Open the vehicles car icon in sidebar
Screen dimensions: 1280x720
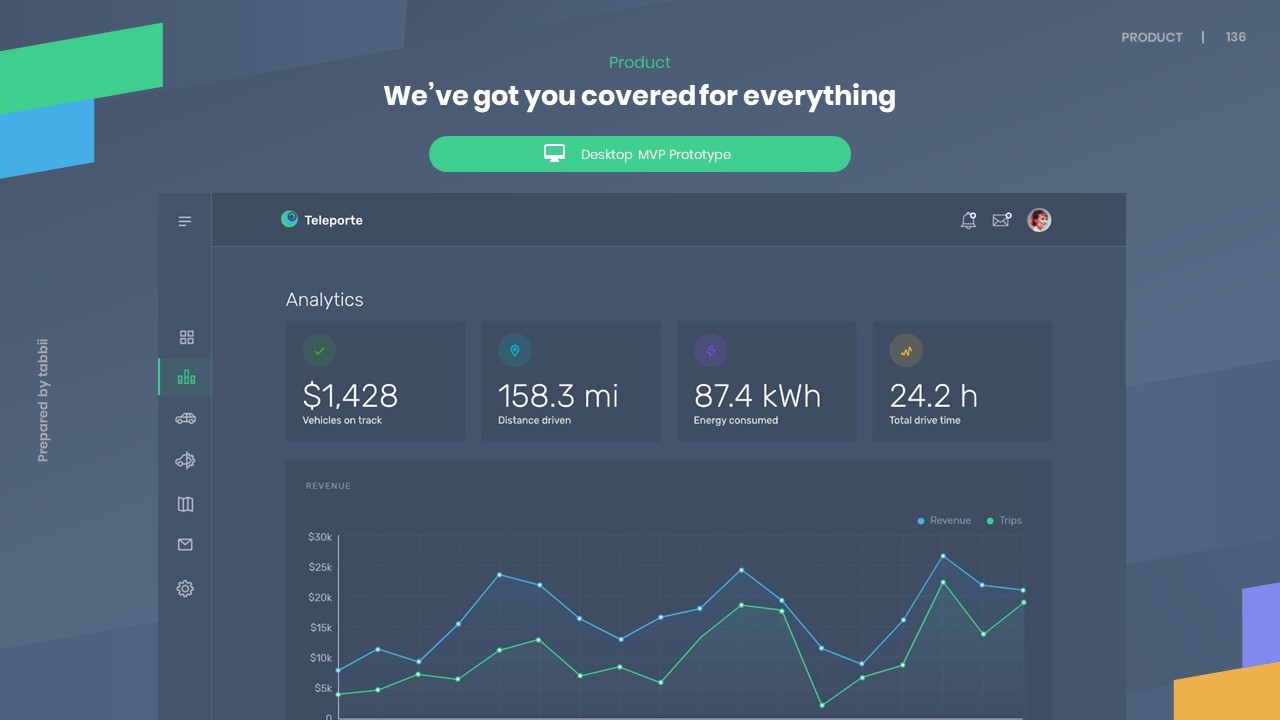(185, 419)
